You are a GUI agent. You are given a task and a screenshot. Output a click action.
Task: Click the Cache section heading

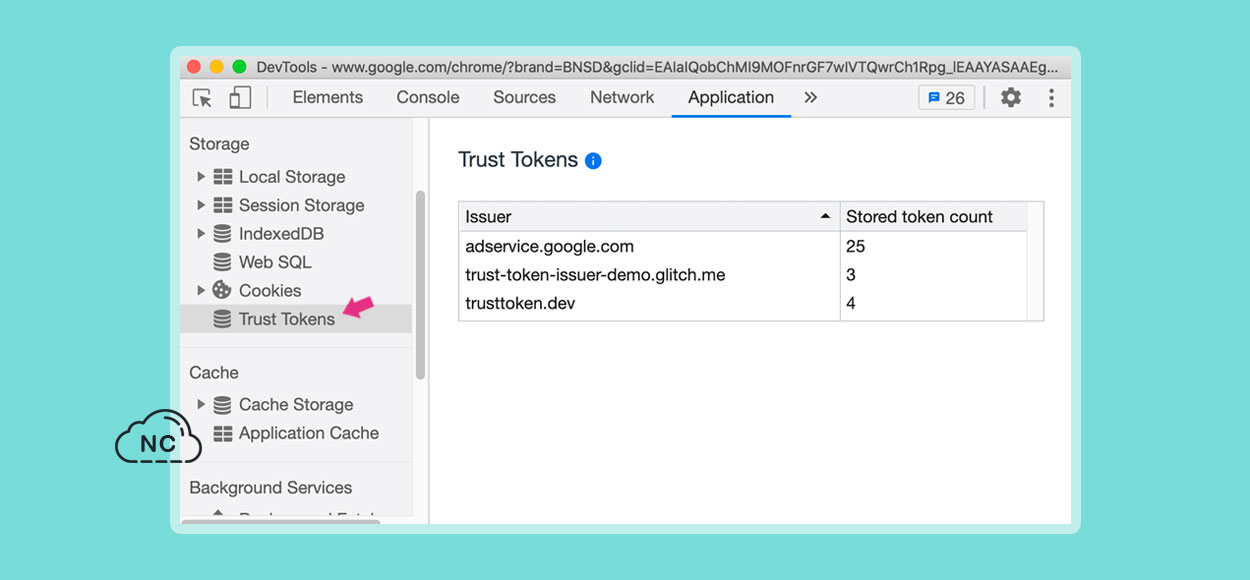[214, 373]
